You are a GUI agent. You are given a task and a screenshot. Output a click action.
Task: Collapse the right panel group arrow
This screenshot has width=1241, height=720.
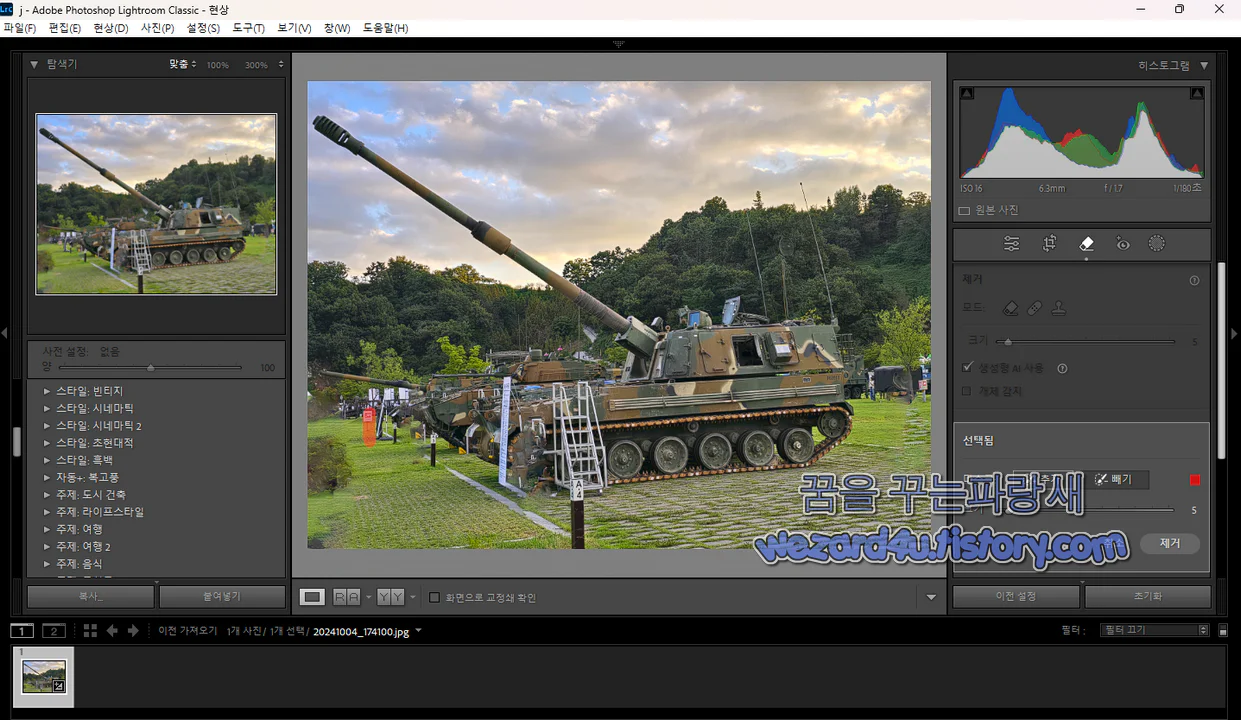coord(1234,333)
